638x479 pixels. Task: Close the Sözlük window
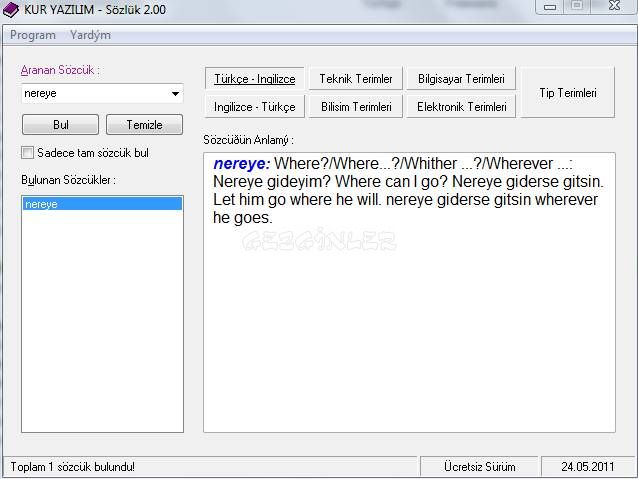click(x=614, y=6)
